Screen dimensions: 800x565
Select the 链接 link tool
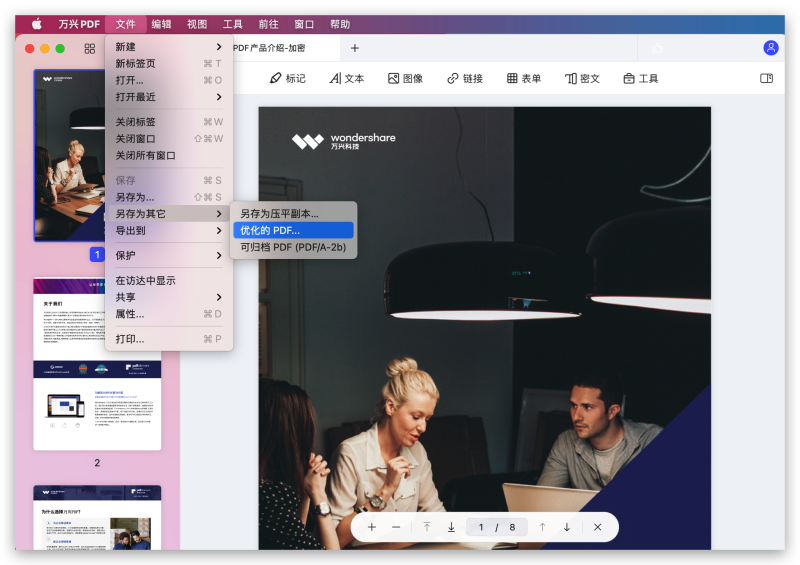tap(465, 78)
